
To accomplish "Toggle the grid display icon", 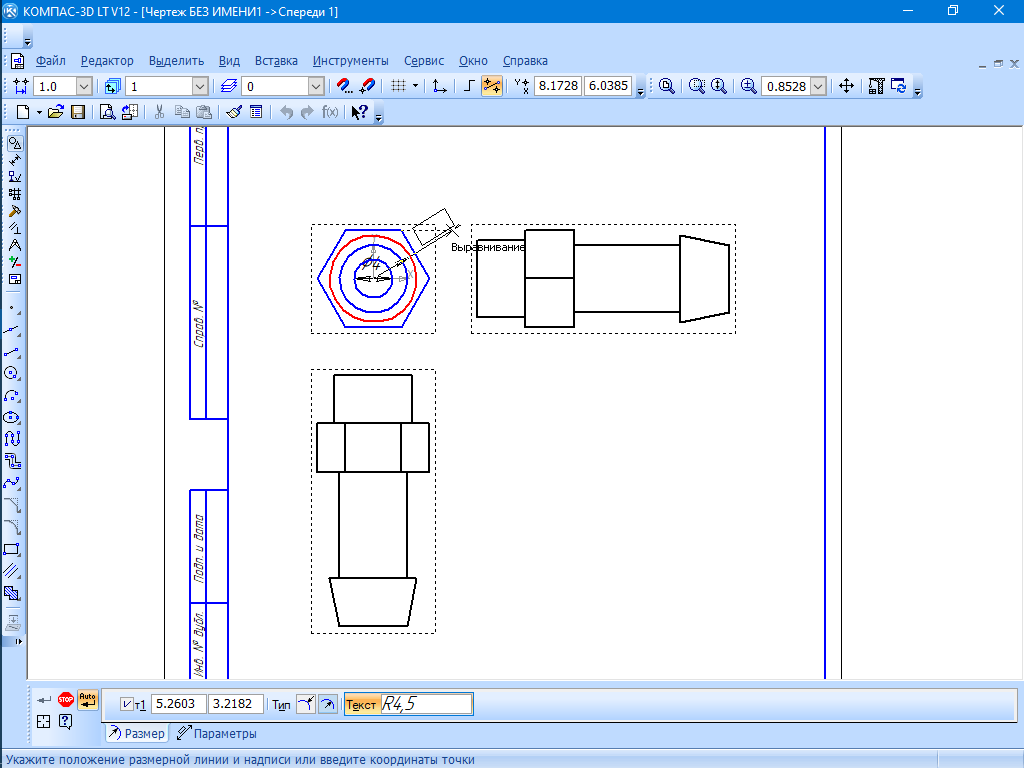I will coord(398,86).
